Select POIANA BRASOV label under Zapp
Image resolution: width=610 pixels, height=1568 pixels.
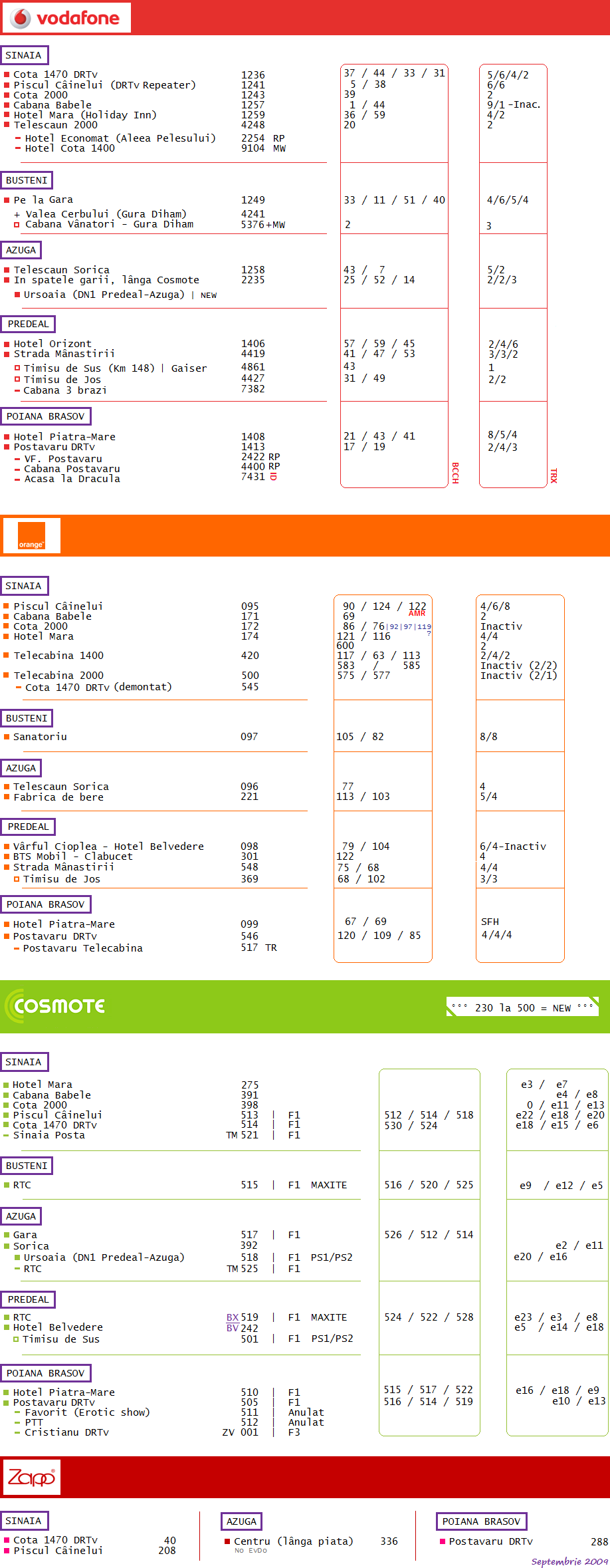click(482, 1521)
